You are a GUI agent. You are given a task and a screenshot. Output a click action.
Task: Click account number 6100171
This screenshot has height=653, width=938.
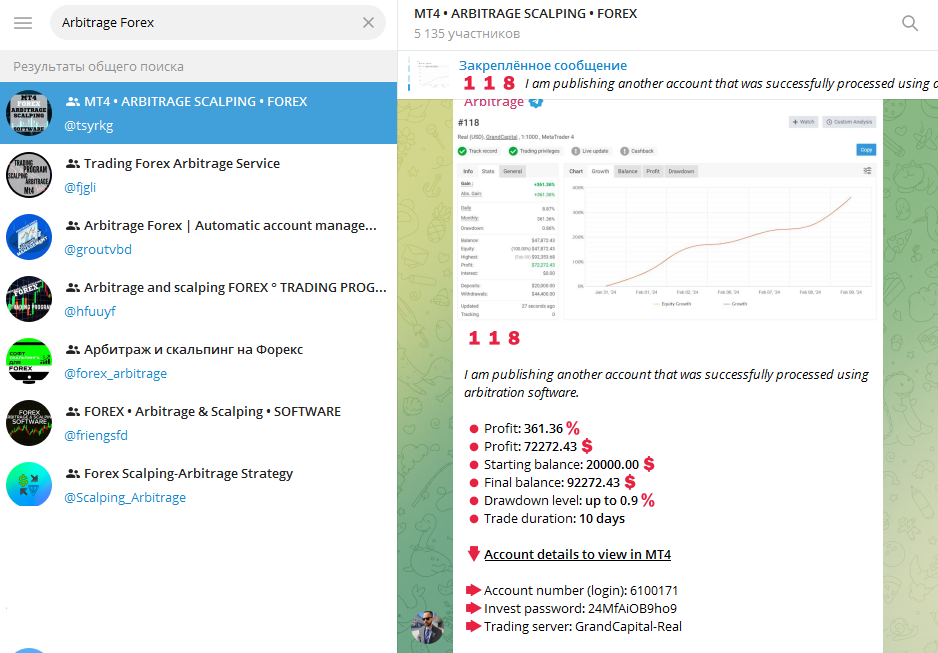point(654,591)
